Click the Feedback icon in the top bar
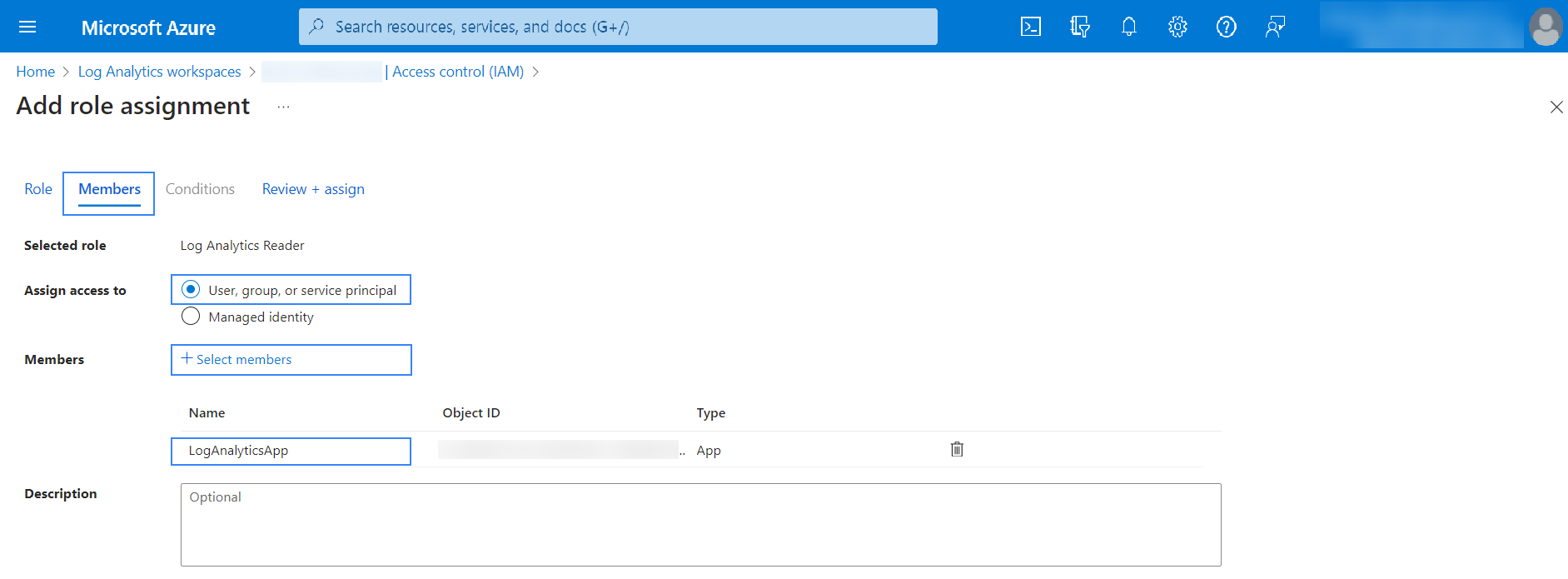The image size is (1568, 579). (x=1275, y=27)
